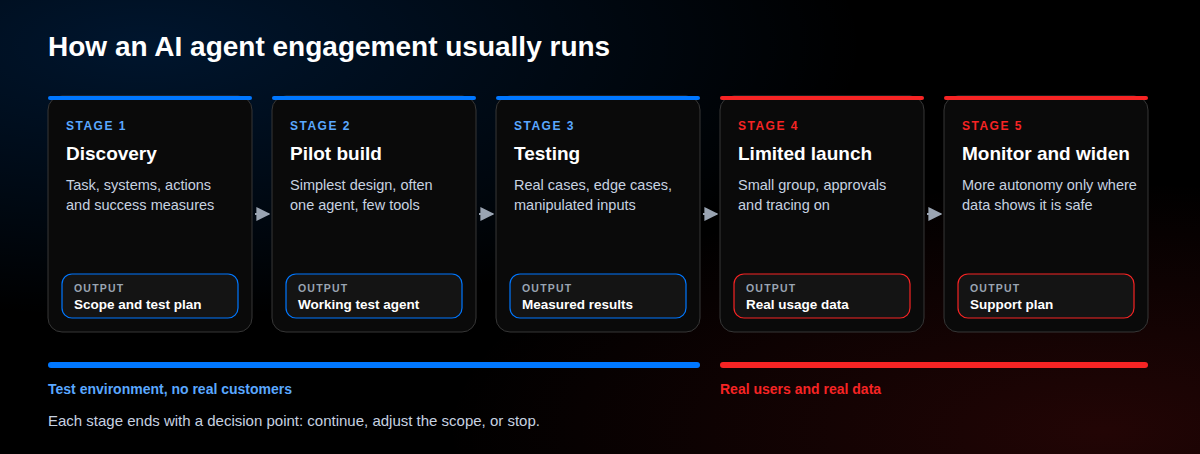Select the sentence about each stage's decision point
The width and height of the screenshot is (1200, 454).
[294, 421]
